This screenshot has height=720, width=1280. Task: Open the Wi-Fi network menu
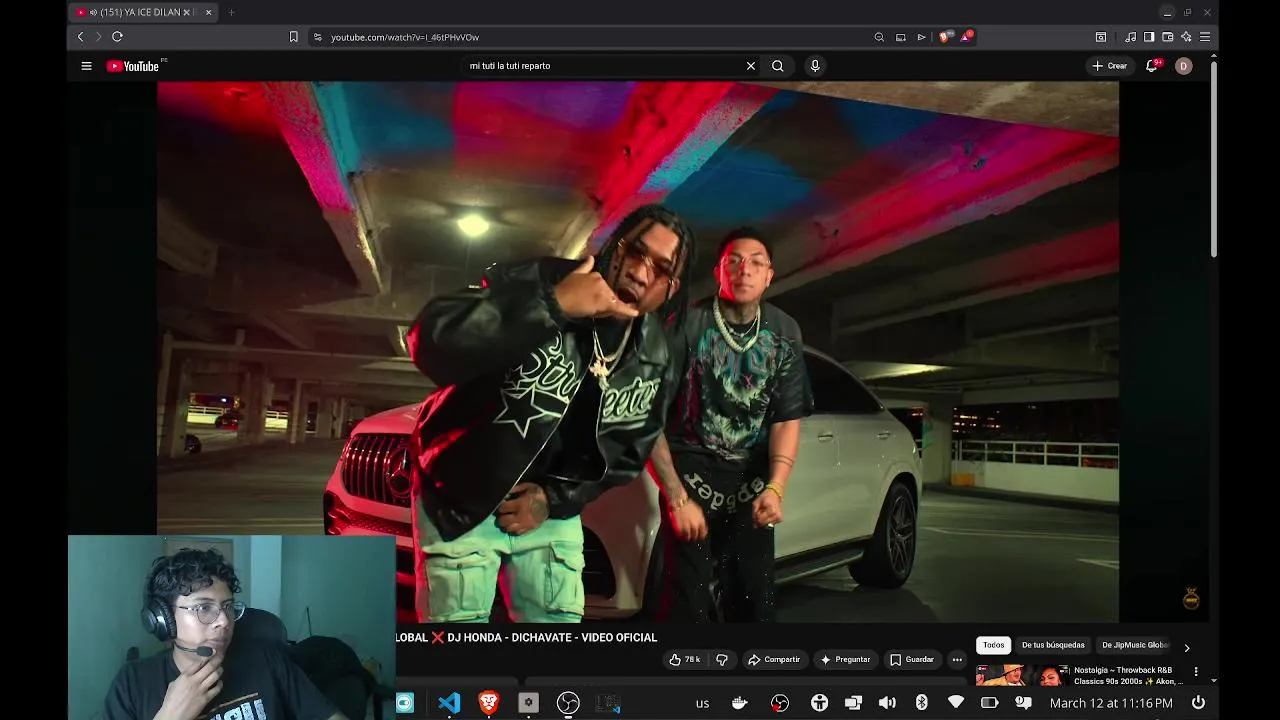[x=956, y=703]
